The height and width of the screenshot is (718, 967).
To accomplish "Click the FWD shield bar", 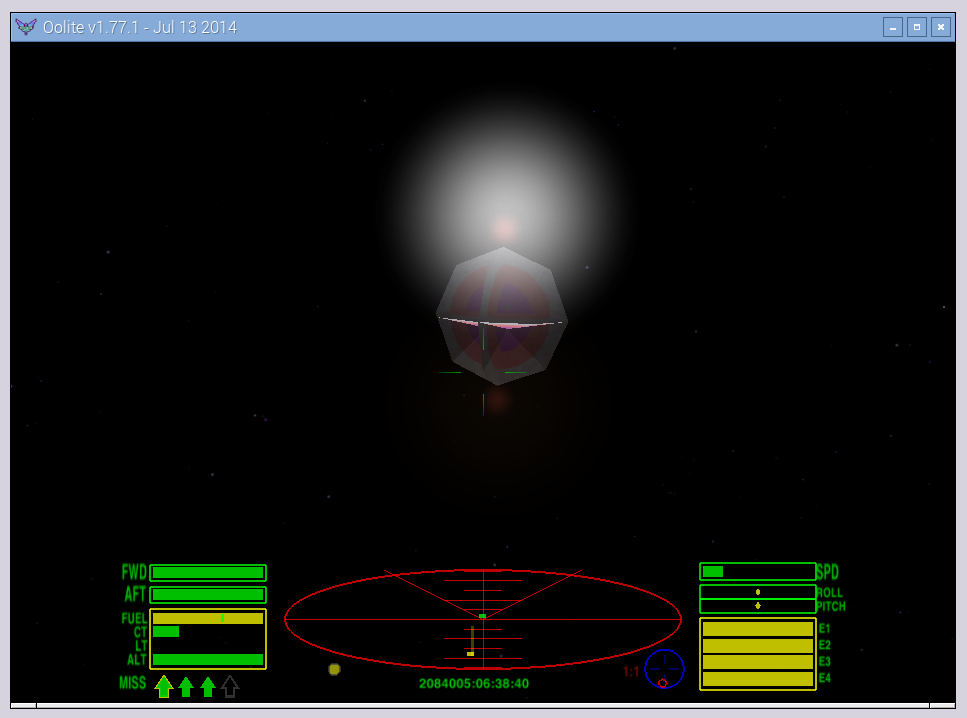I will (x=208, y=572).
